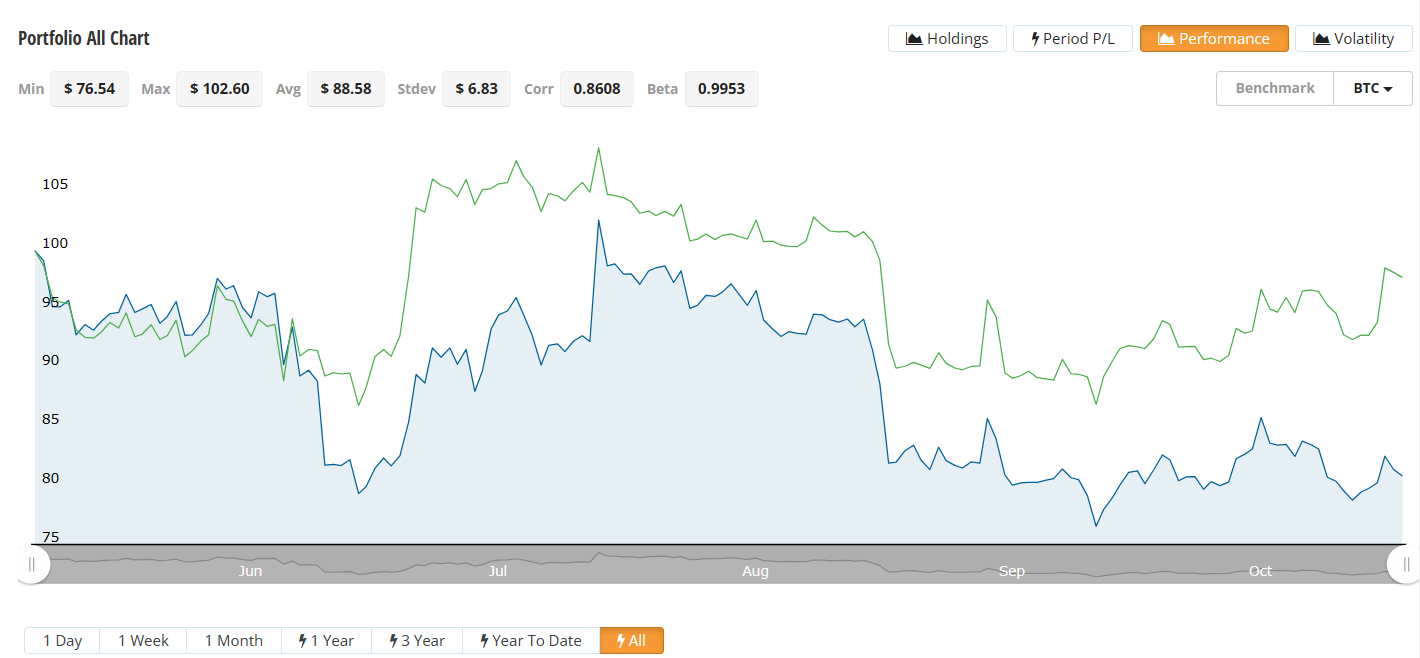Click Jun in the range navigator
The width and height of the screenshot is (1420, 658).
coord(250,571)
